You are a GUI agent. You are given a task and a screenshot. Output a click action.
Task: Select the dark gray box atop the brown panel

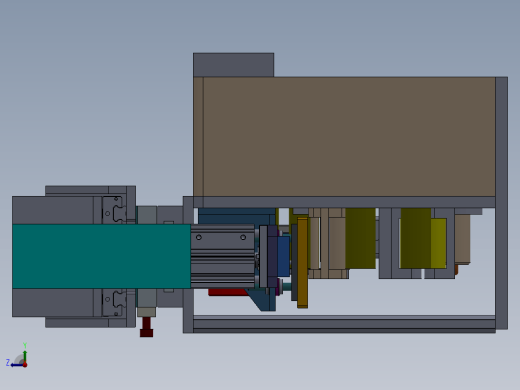pos(233,65)
